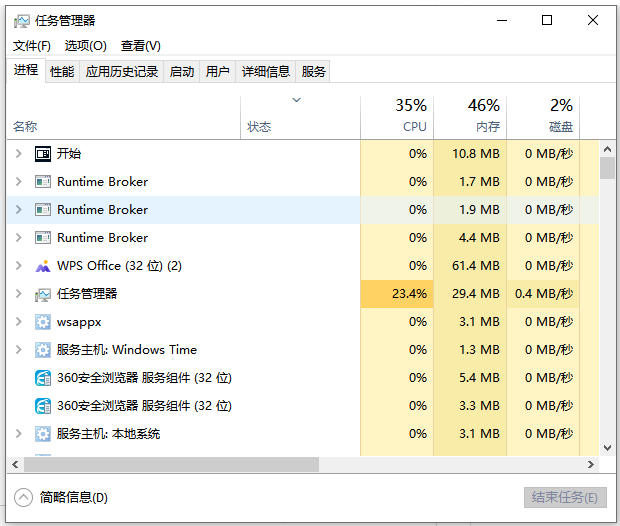Click the WPS Office process icon
The height and width of the screenshot is (526, 620).
(x=43, y=266)
